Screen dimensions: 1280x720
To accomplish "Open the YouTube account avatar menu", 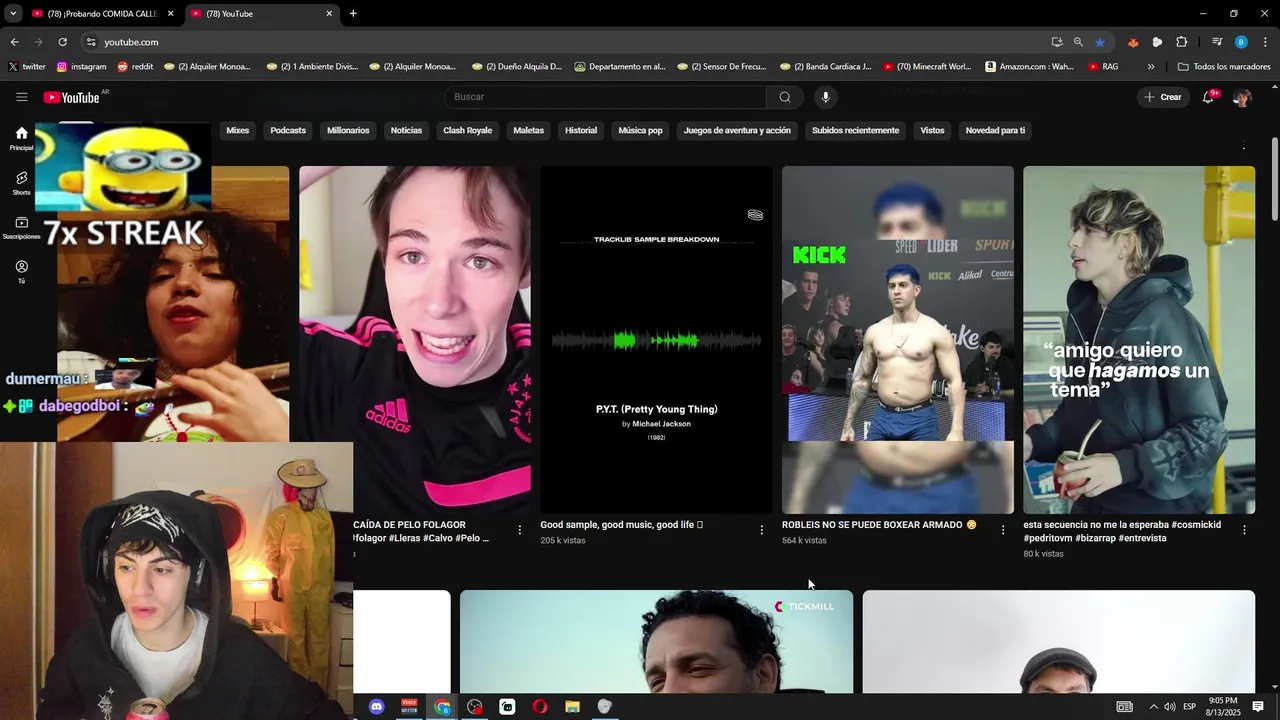I will (1242, 97).
